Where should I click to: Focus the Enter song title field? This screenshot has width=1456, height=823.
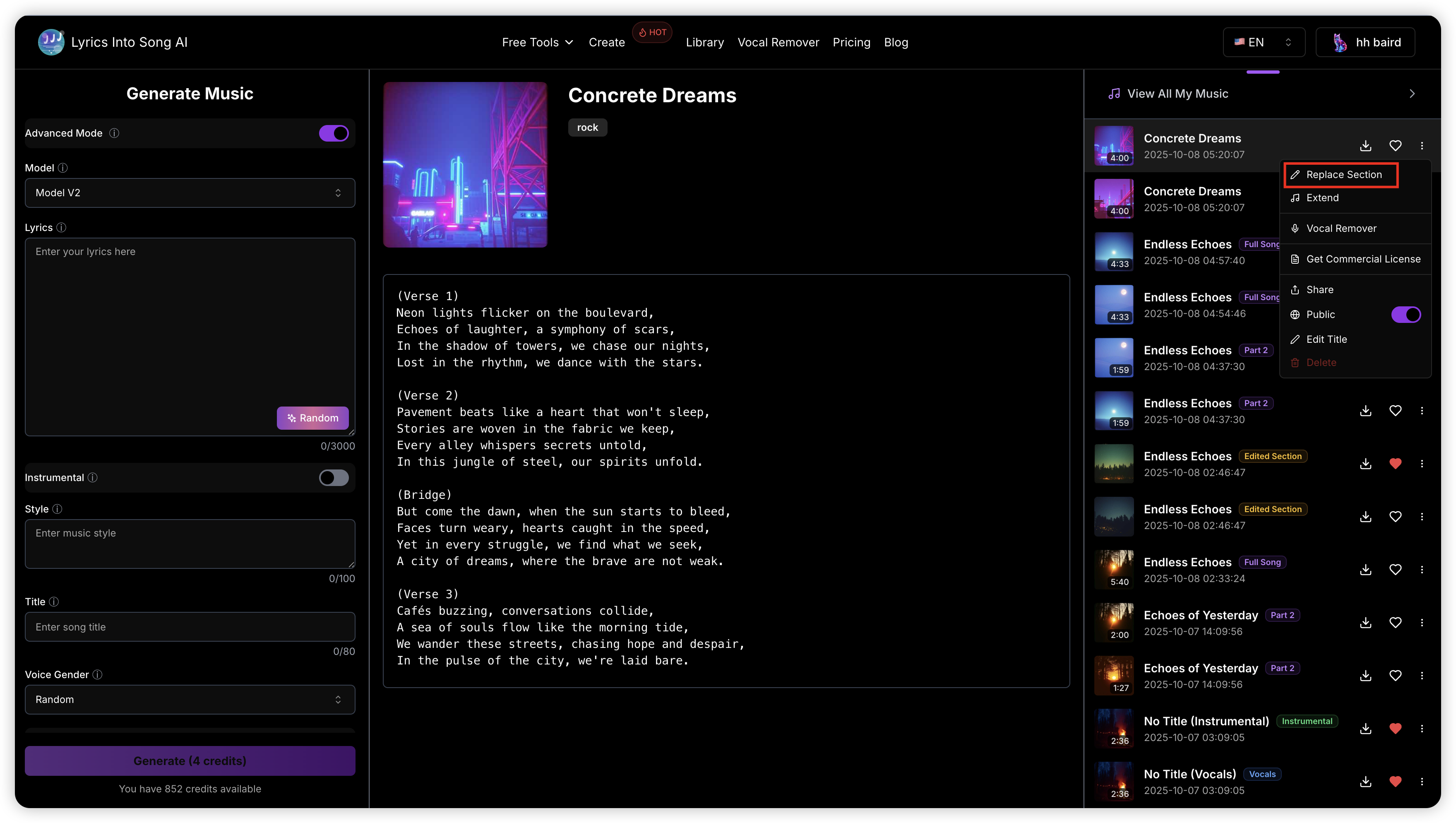click(190, 627)
